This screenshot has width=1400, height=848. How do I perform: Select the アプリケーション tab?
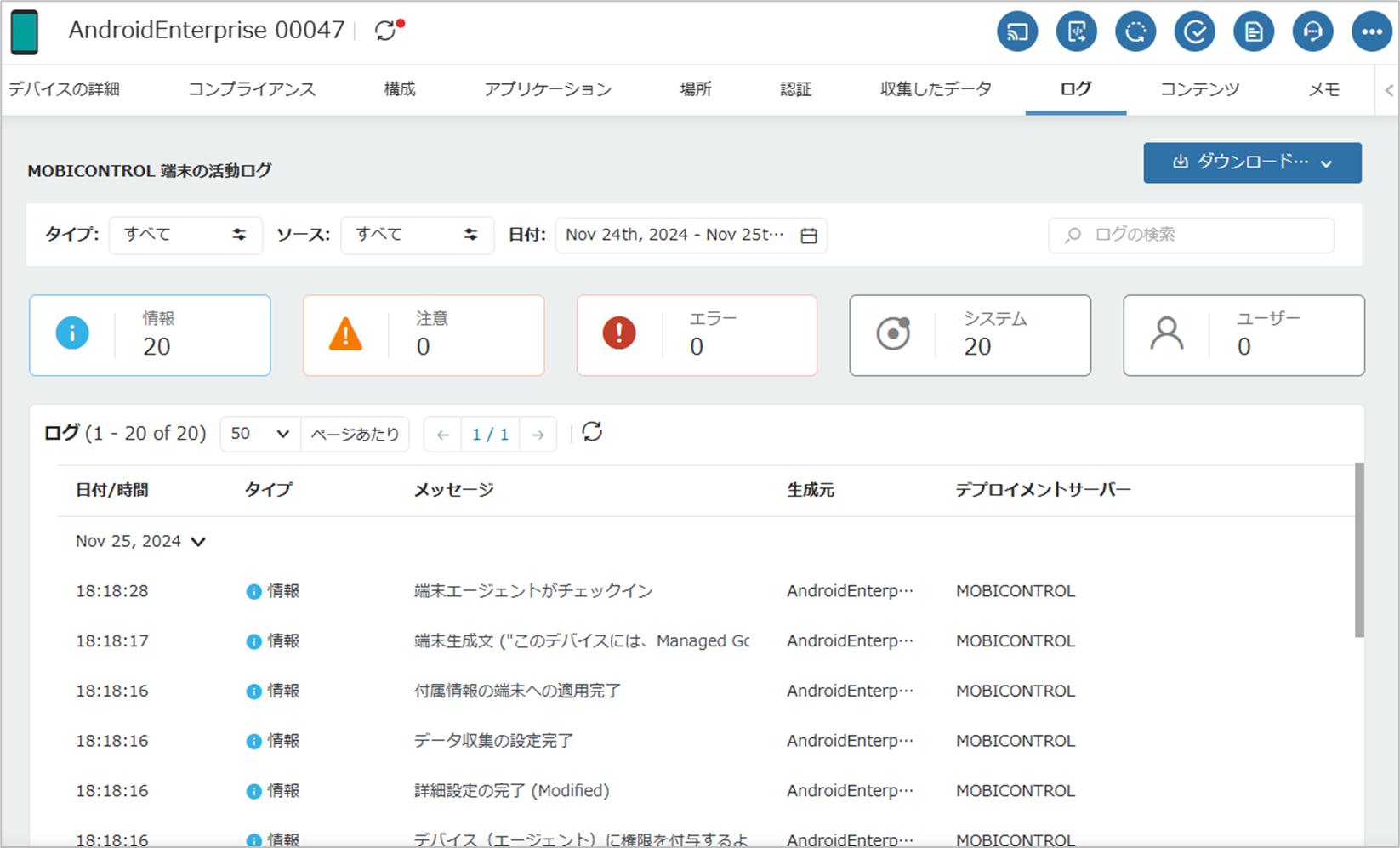click(548, 89)
